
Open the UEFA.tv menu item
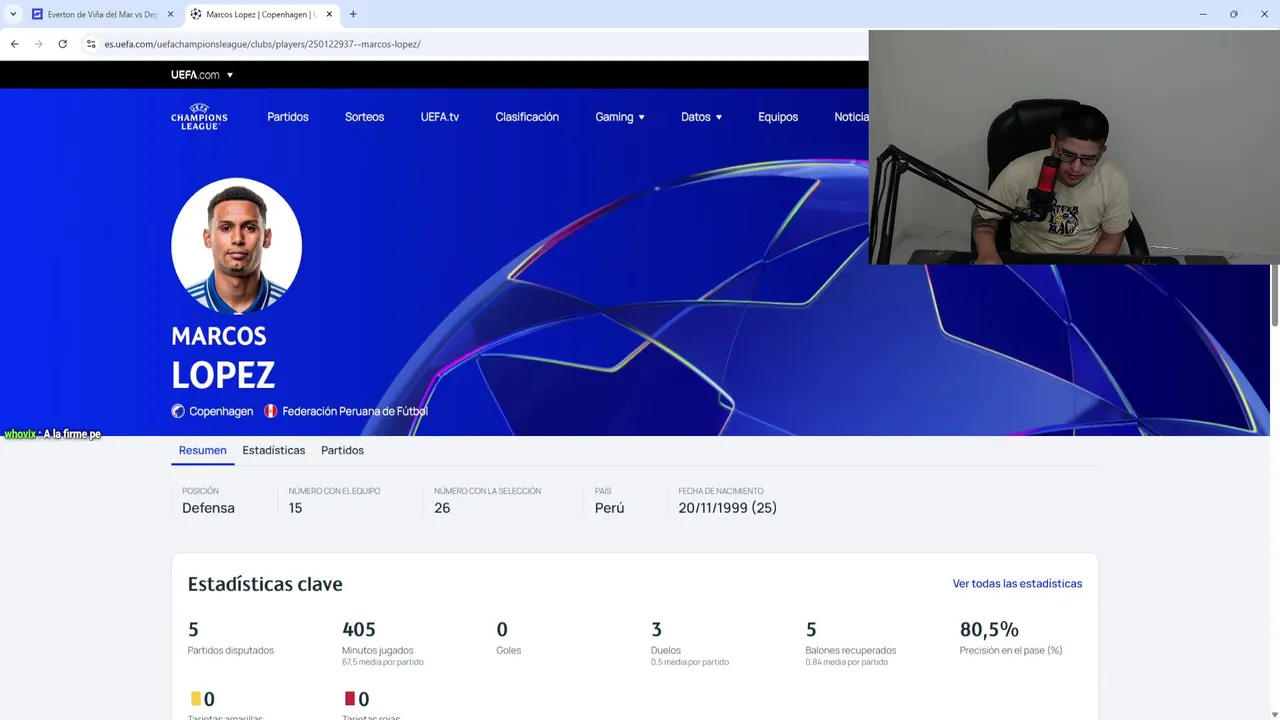point(440,117)
